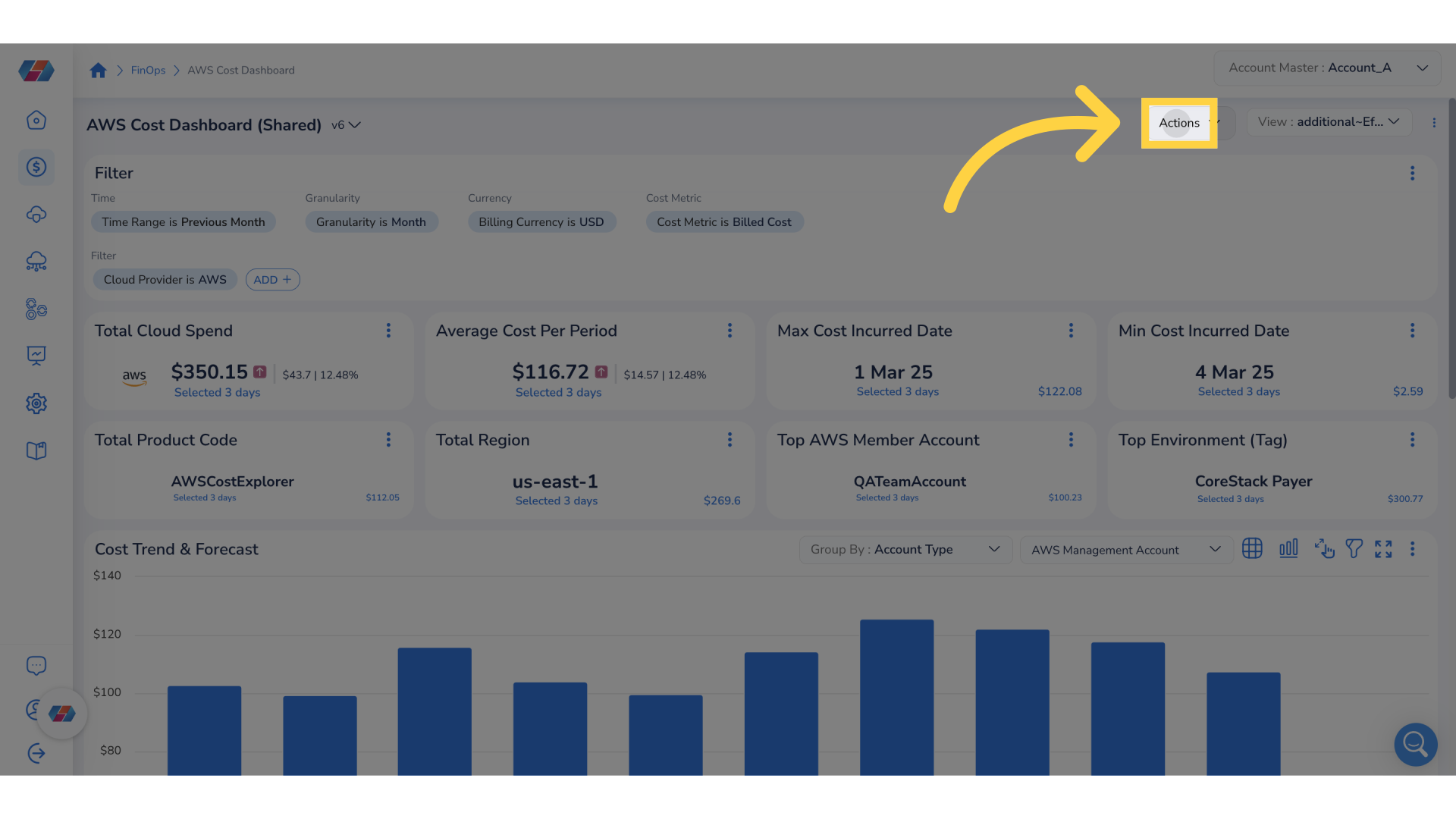This screenshot has height=819, width=1456.
Task: Open Top AWS Member Account options menu
Action: point(1071,439)
